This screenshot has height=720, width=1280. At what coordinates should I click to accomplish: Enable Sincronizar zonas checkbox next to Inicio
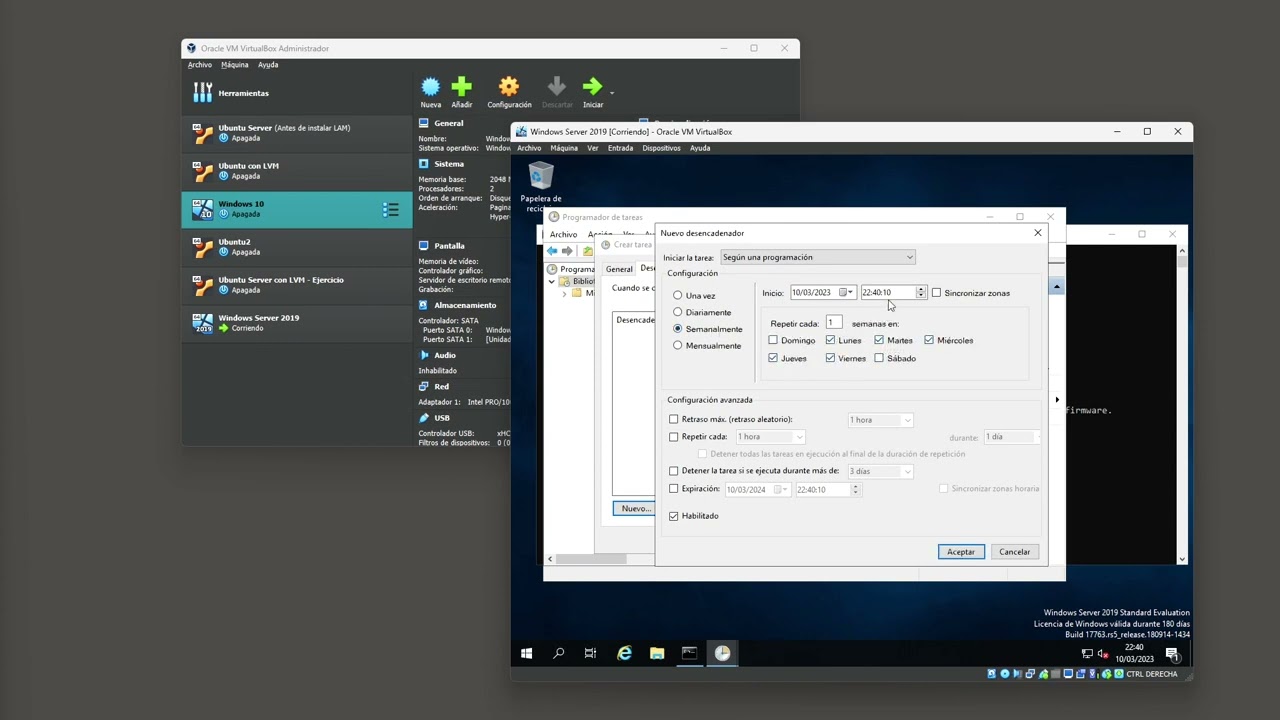[936, 293]
